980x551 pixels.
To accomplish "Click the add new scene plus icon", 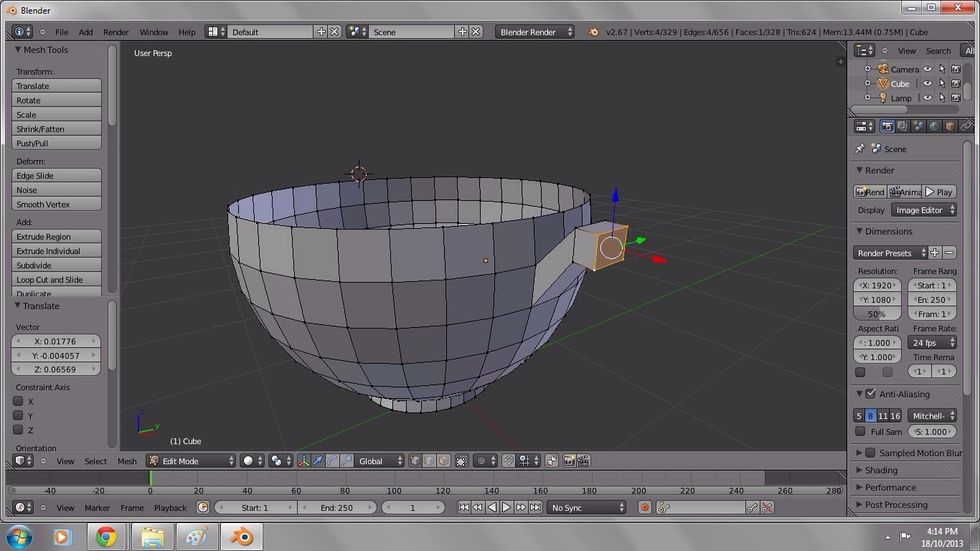I will (x=464, y=32).
